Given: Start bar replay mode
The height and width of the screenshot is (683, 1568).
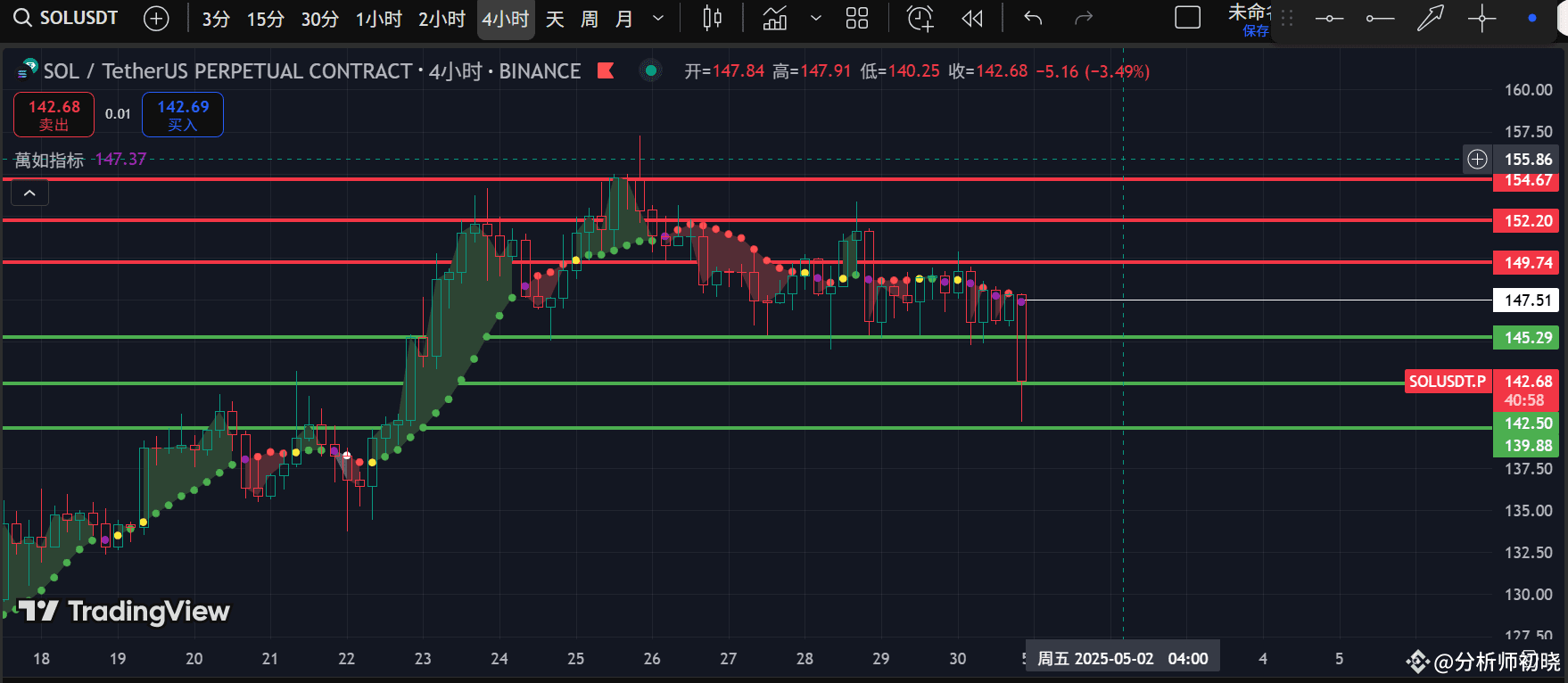Looking at the screenshot, I should click(973, 18).
